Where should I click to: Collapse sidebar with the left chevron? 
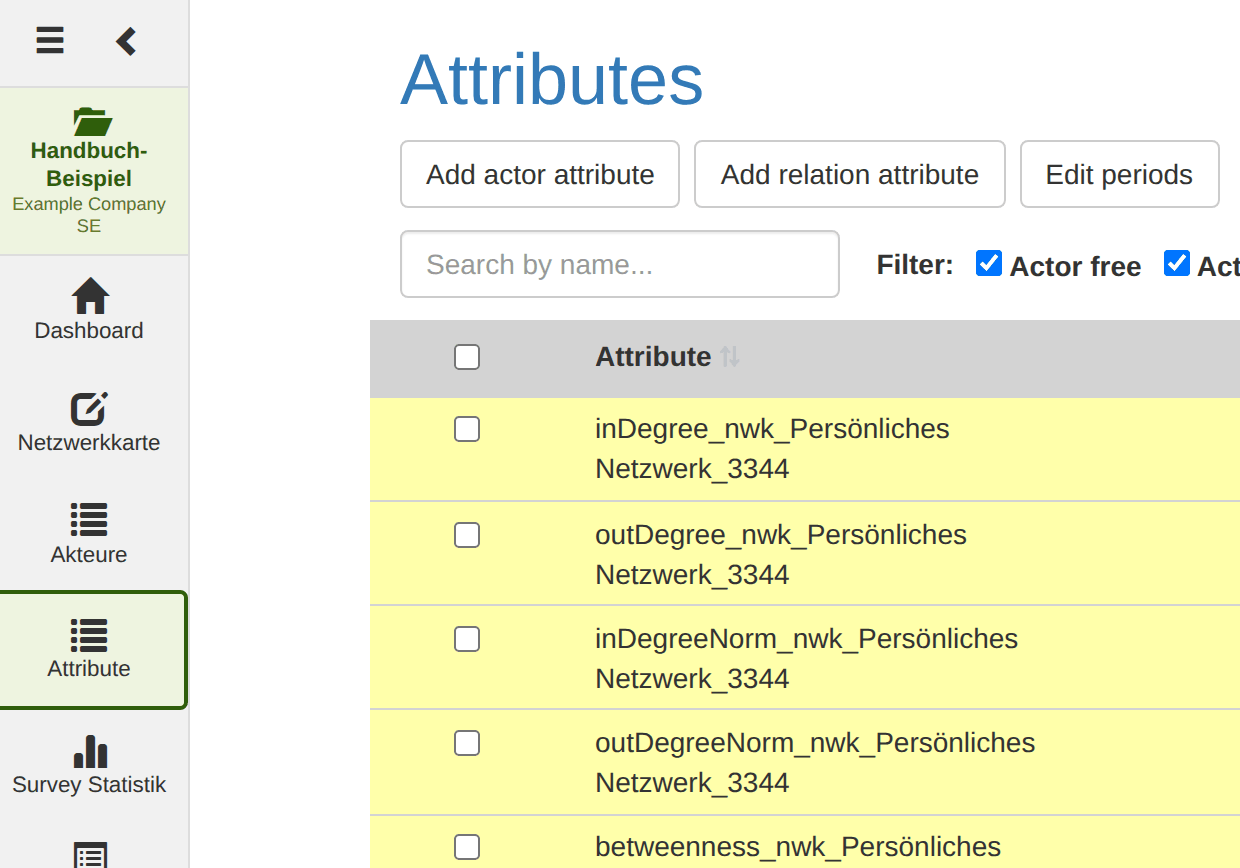(126, 41)
